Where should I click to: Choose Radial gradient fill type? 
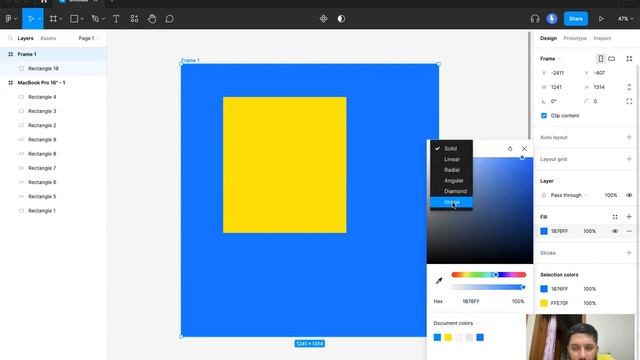(x=451, y=170)
